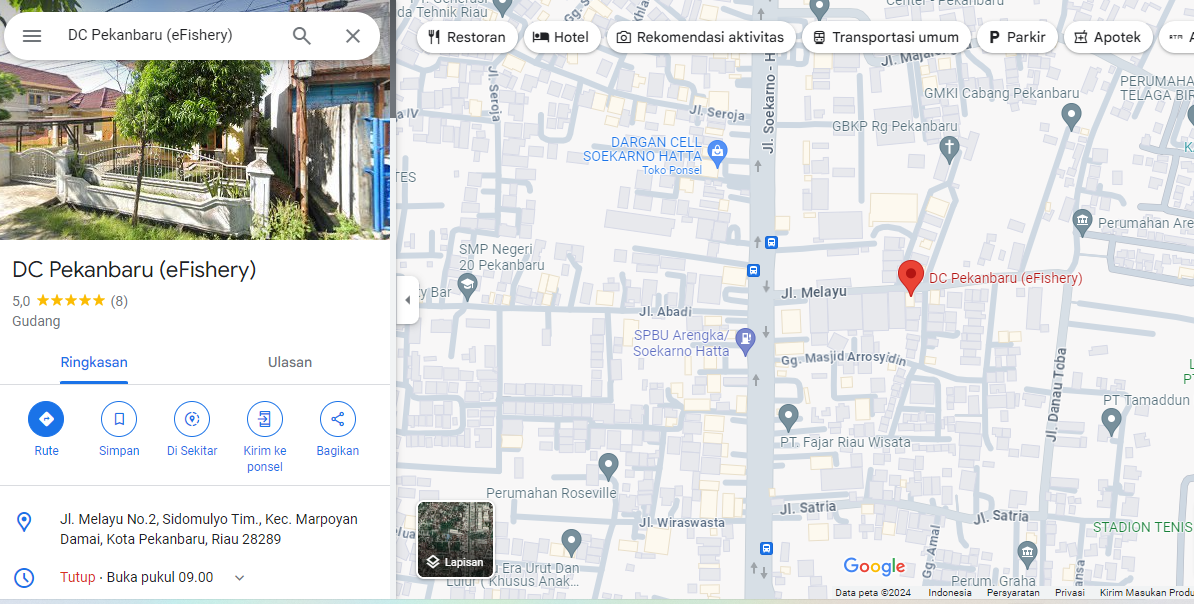Screen dimensions: 1194x604
Task: Open Lapisan map layers thumbnail
Action: click(x=455, y=539)
